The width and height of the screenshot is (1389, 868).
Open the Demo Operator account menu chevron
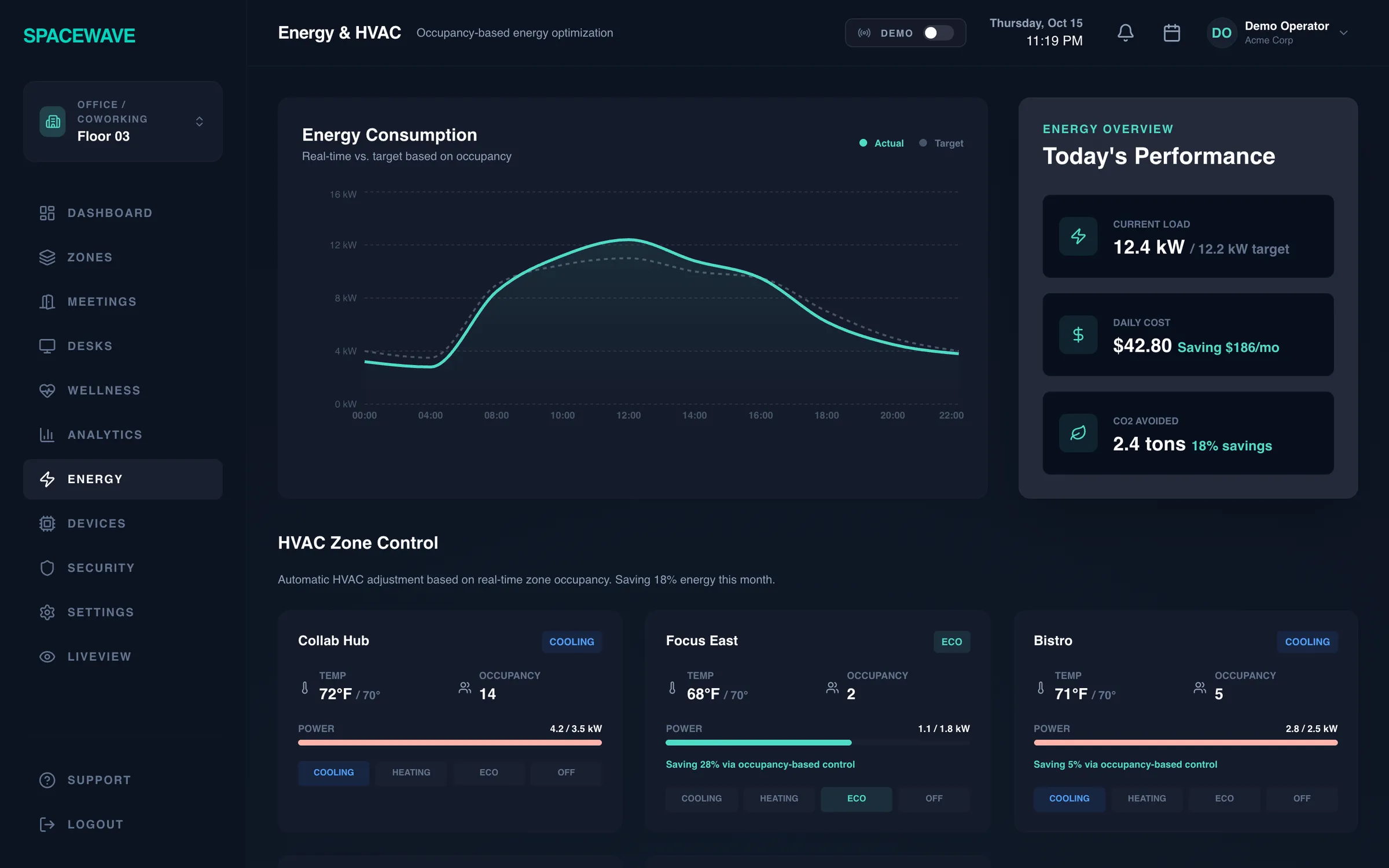(x=1344, y=33)
